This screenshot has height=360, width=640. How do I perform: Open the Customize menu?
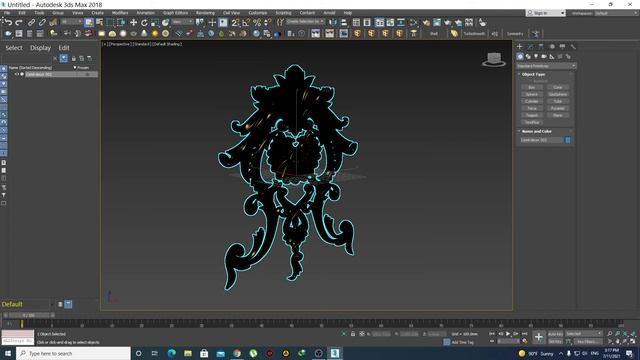click(258, 13)
